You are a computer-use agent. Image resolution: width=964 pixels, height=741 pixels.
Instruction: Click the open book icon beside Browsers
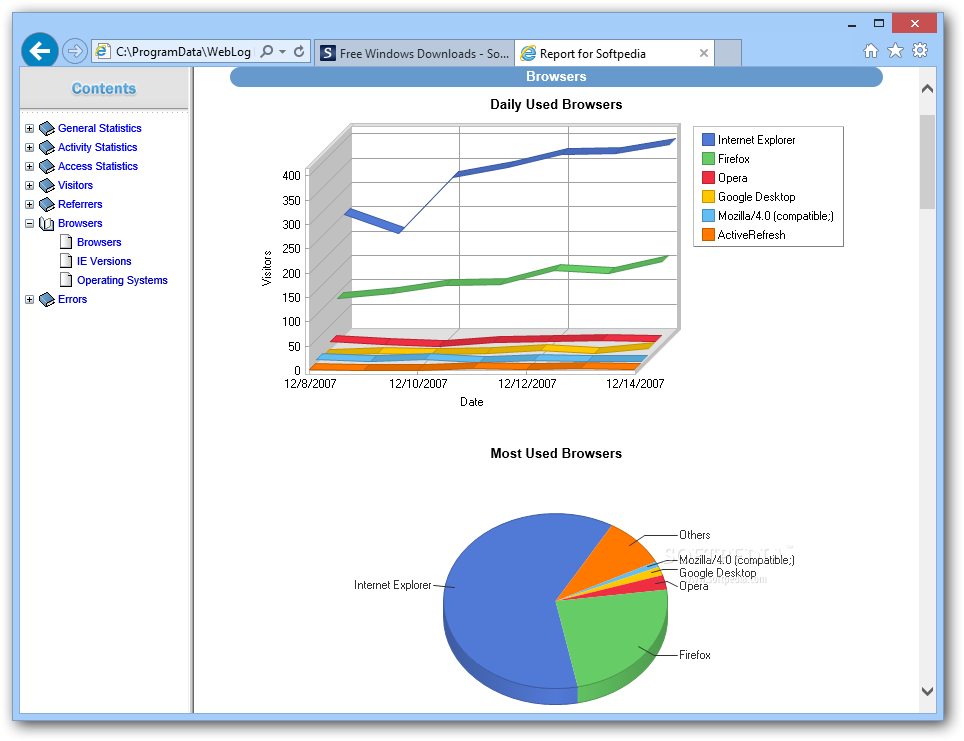tap(47, 224)
